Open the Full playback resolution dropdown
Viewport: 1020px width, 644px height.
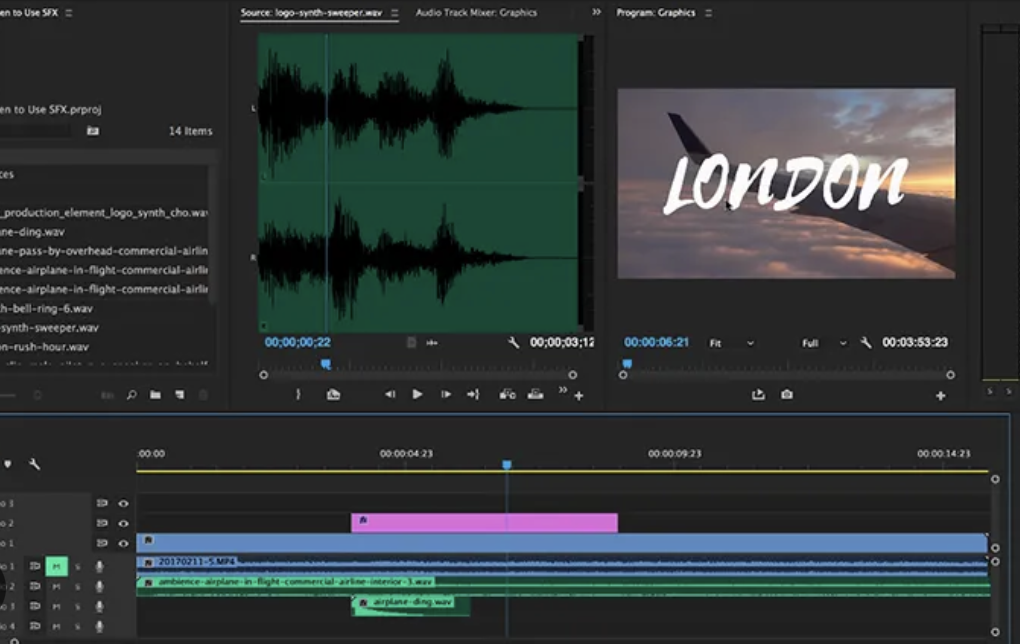[824, 343]
